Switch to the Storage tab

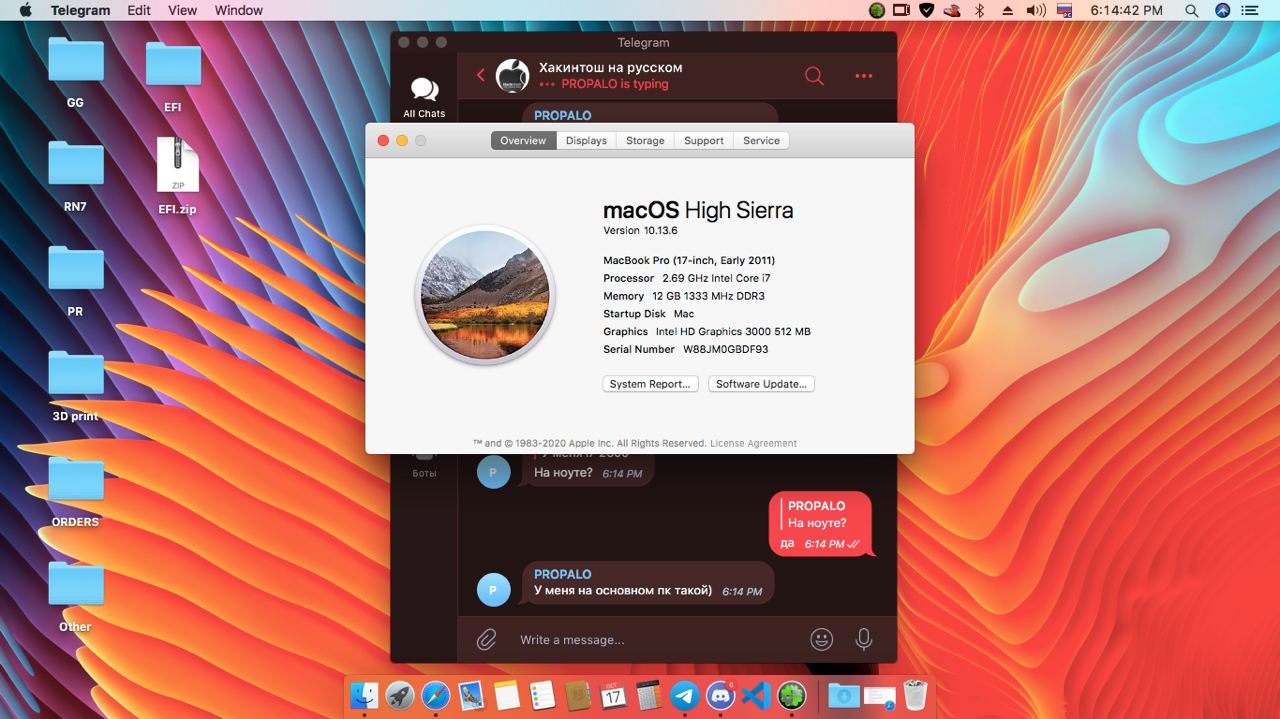(645, 141)
